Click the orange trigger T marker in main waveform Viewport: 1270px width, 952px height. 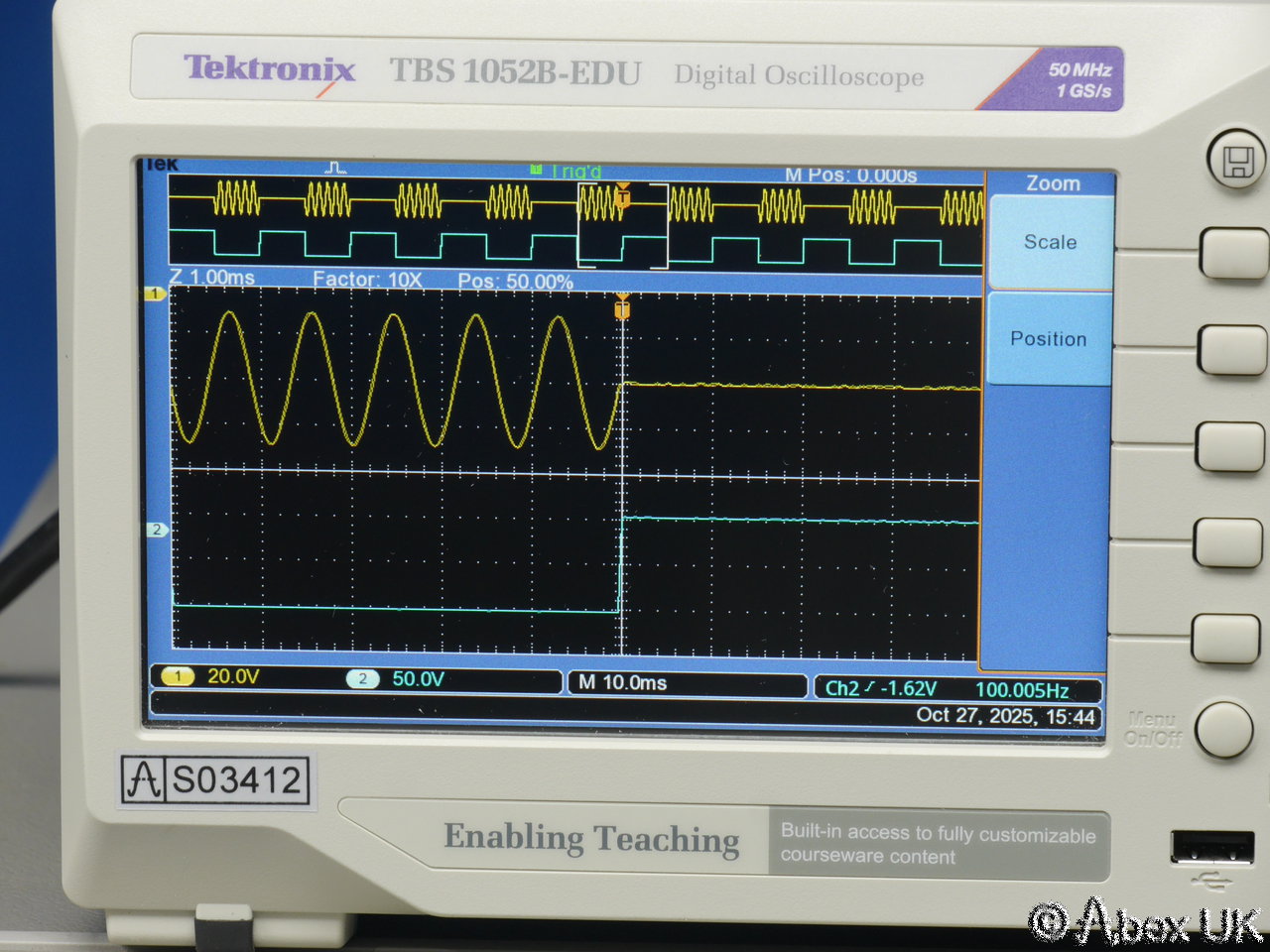tap(622, 309)
